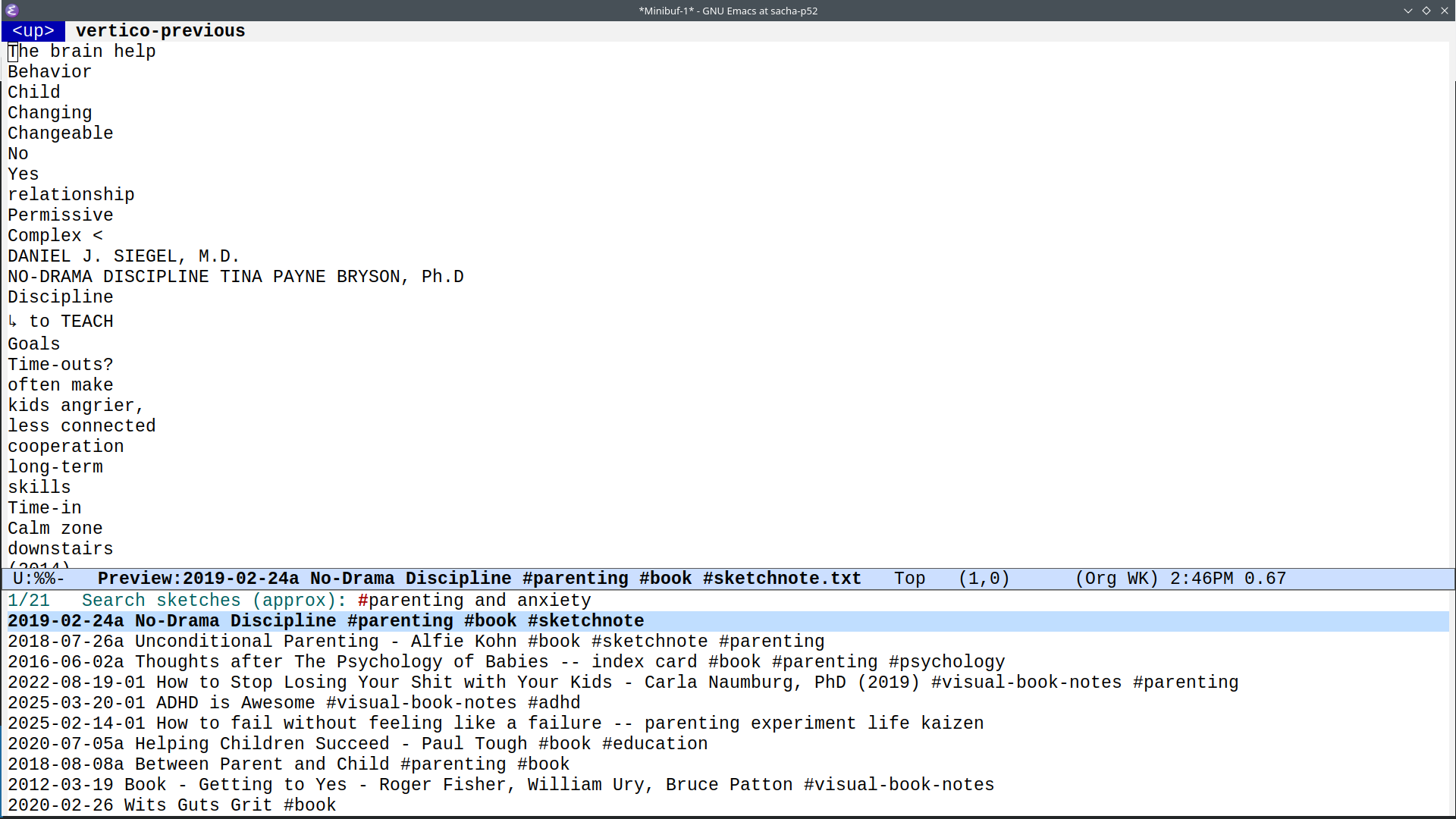The width and height of the screenshot is (1456, 819).
Task: Choose the Unconditional Parenting - Alfie Kohn candidate
Action: (x=416, y=642)
